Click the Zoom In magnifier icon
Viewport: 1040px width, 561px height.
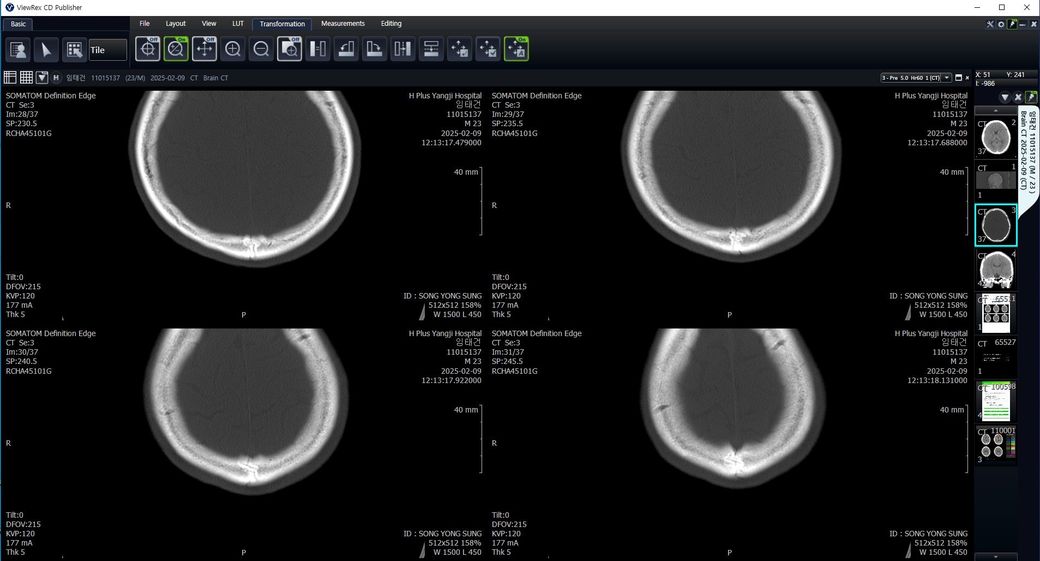233,49
